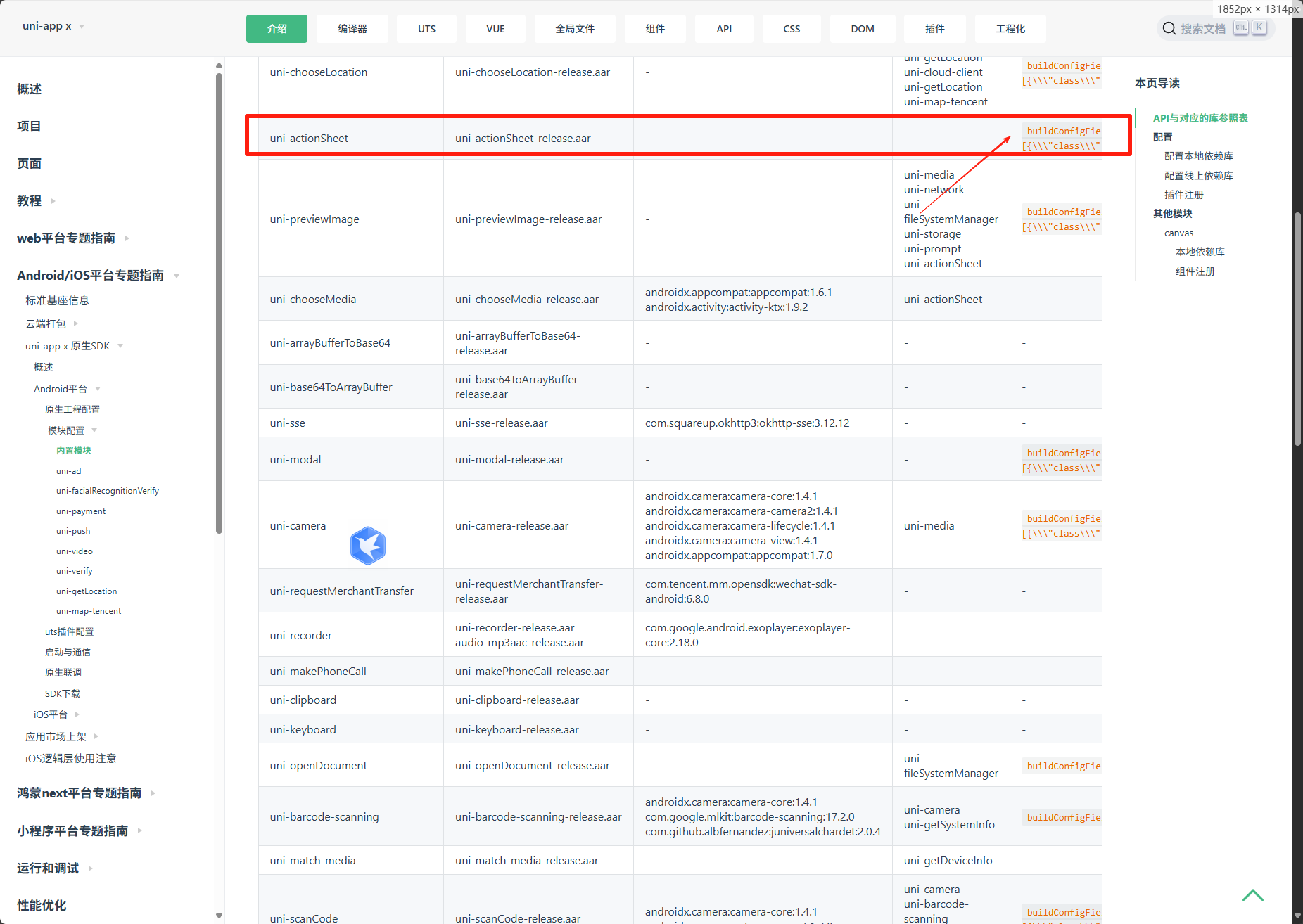The image size is (1303, 924).
Task: Collapse the Android/iOS平台专题指南 section
Action: click(x=177, y=276)
